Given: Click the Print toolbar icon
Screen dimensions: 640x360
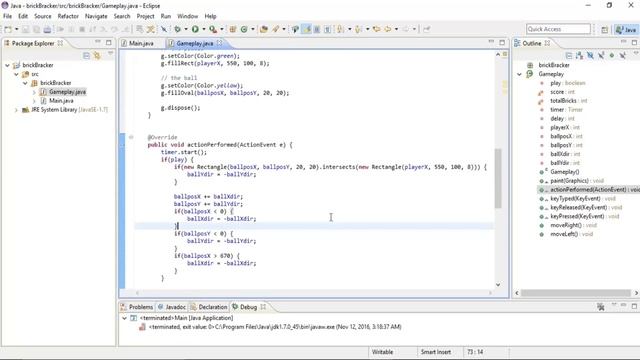Looking at the screenshot, I should point(47,29).
